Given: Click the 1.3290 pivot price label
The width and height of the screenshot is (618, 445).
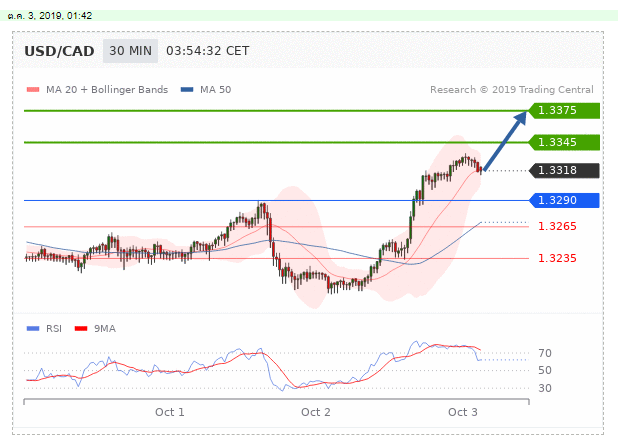Looking at the screenshot, I should [x=564, y=200].
